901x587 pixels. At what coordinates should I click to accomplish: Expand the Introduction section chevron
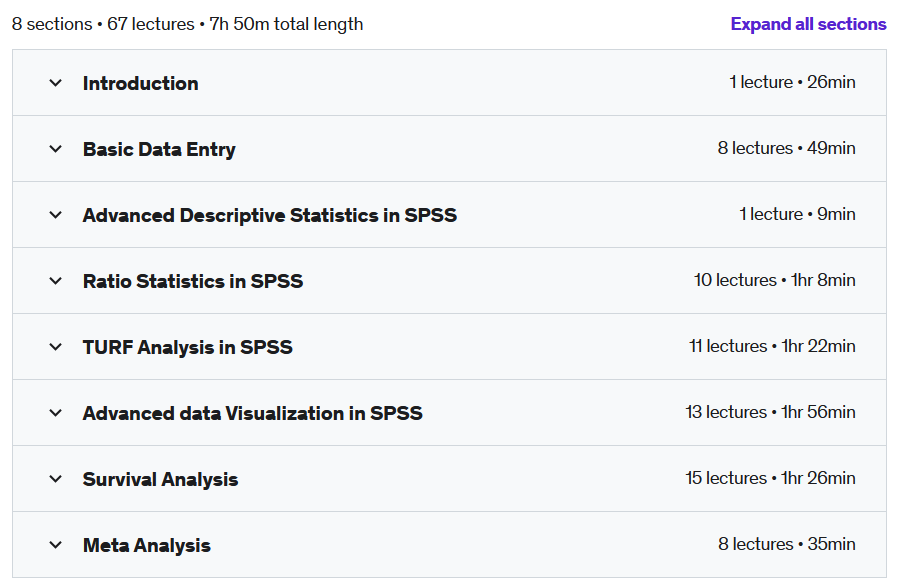click(x=56, y=83)
